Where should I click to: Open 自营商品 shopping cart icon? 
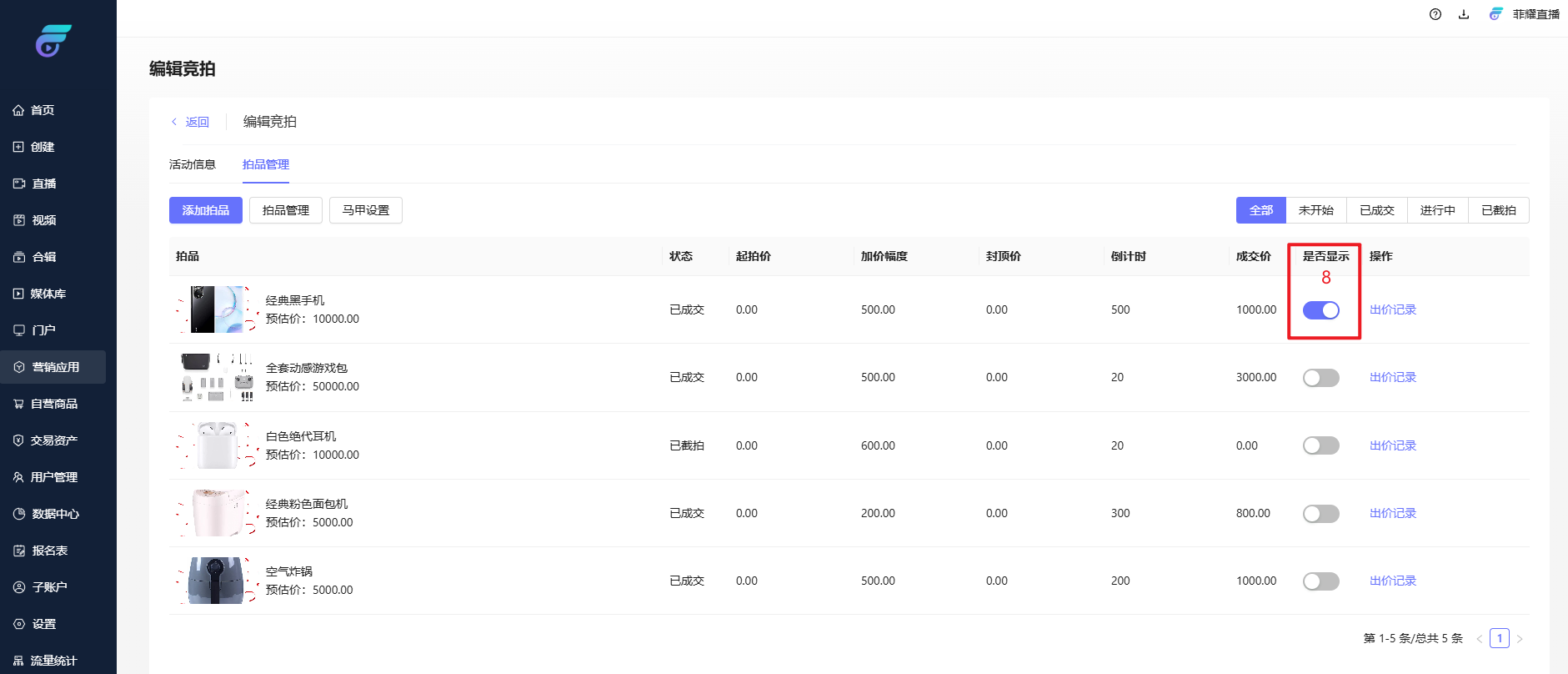click(x=18, y=404)
